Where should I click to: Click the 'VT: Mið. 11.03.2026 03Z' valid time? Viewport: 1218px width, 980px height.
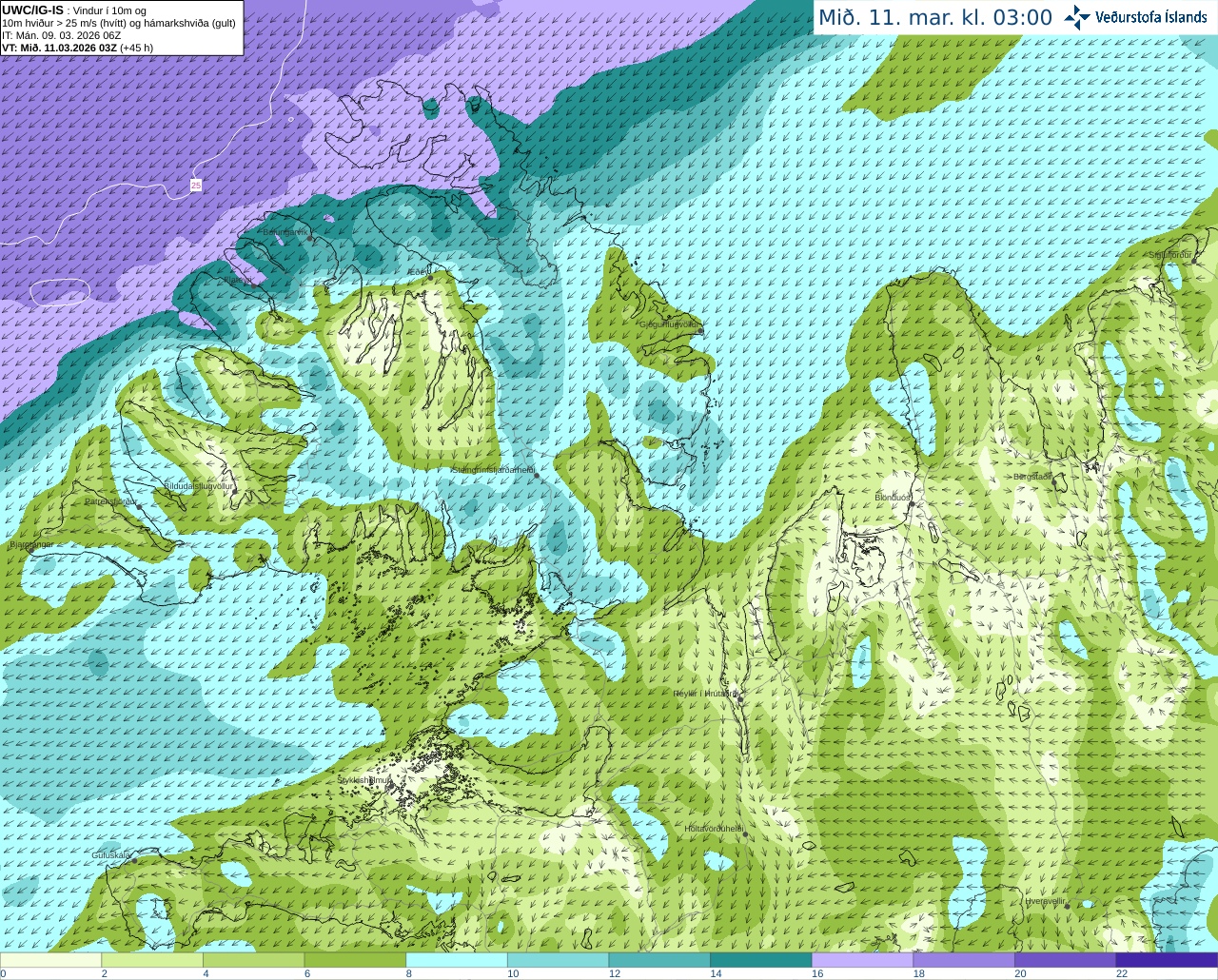pos(59,48)
